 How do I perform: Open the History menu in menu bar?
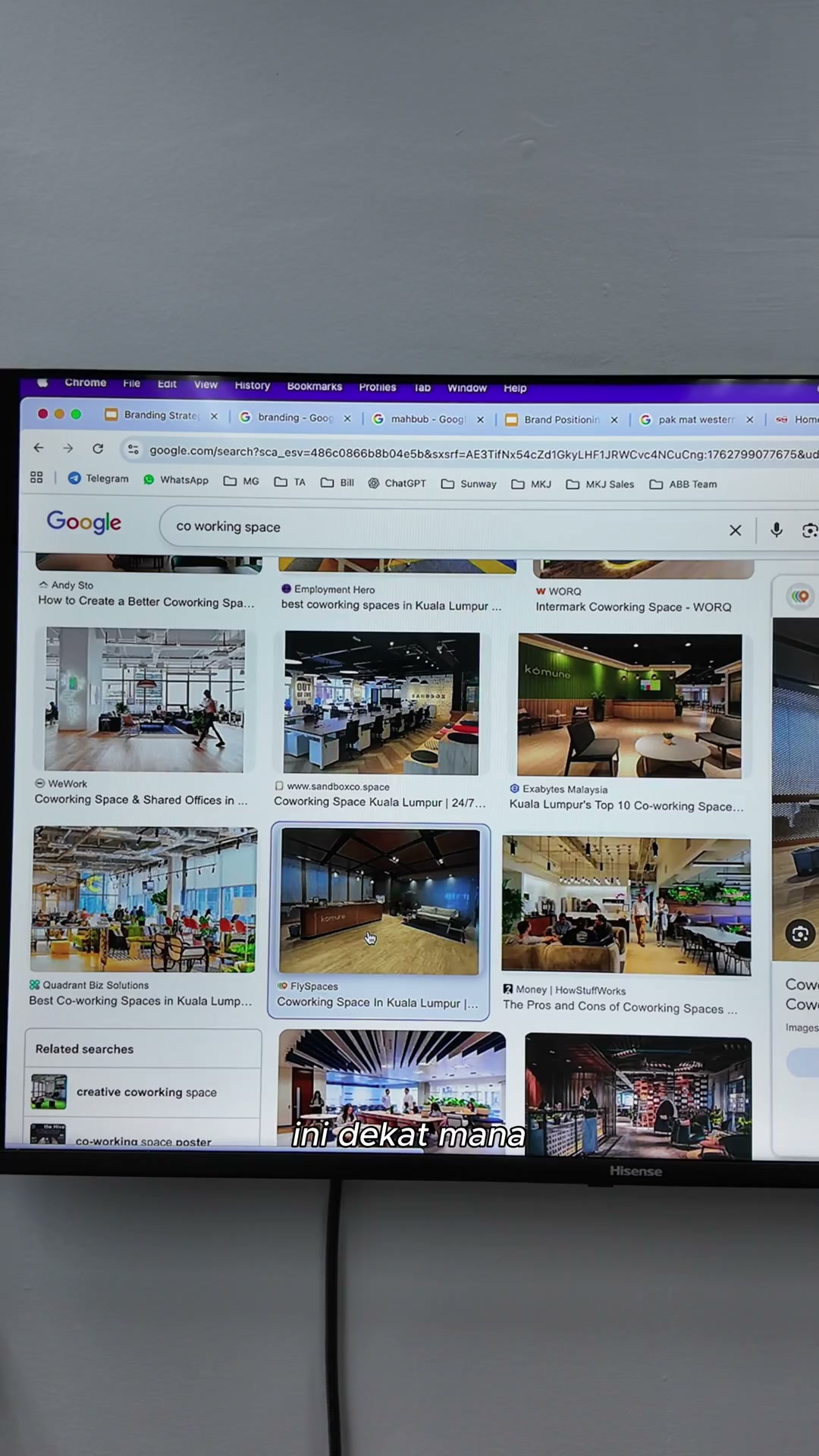pyautogui.click(x=253, y=385)
